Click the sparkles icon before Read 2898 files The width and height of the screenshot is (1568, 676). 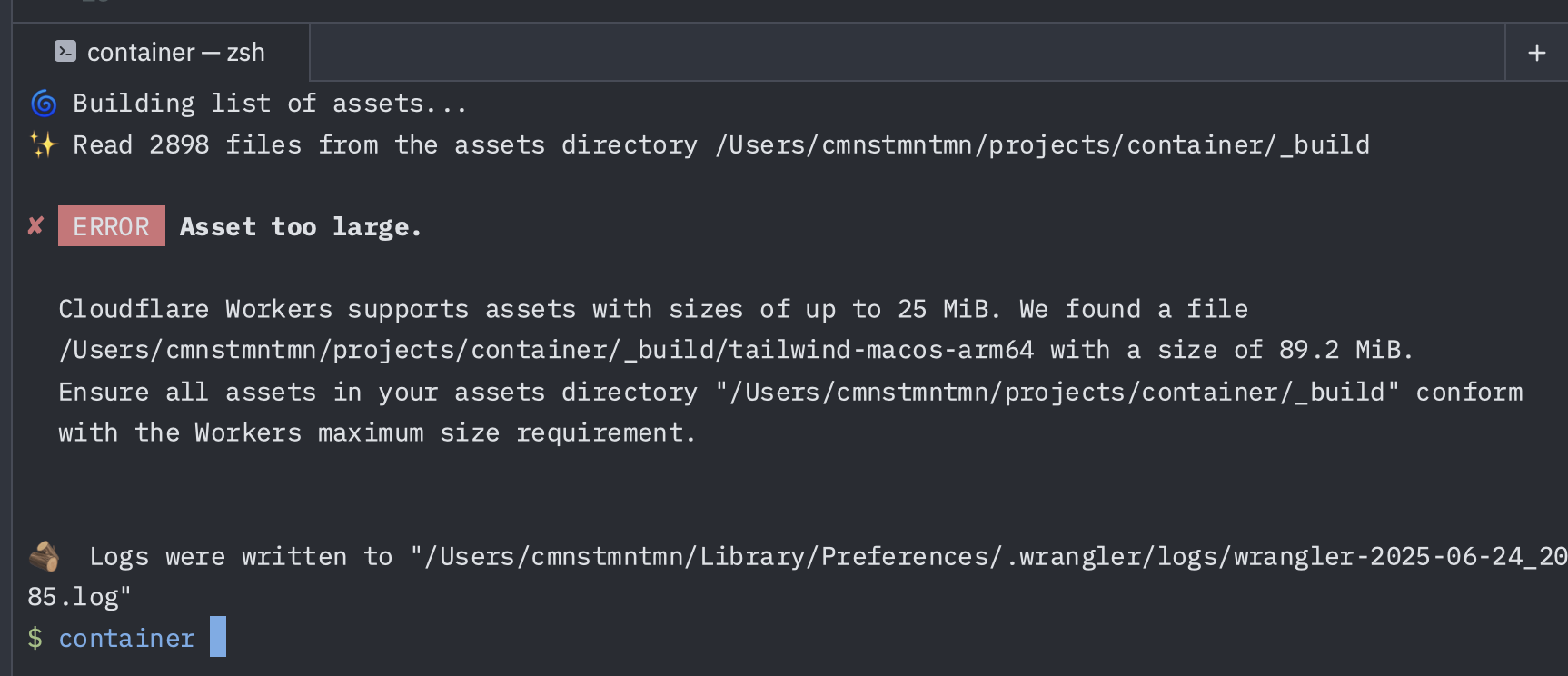tap(43, 144)
